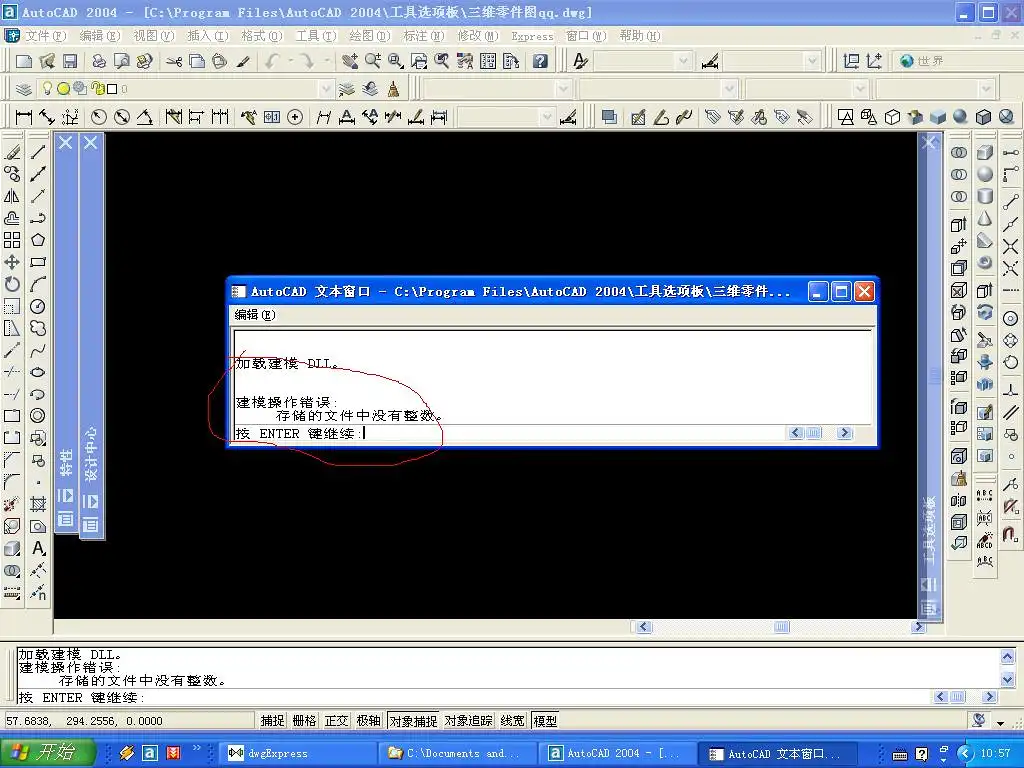Click main command line prompt at the bottom
This screenshot has width=1024, height=768.
pyautogui.click(x=473, y=697)
